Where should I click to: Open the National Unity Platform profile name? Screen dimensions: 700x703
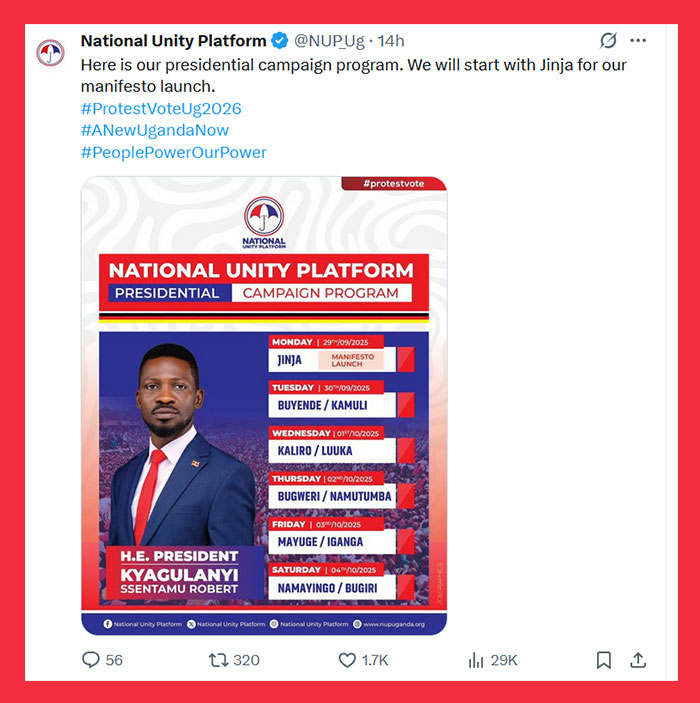pyautogui.click(x=174, y=41)
